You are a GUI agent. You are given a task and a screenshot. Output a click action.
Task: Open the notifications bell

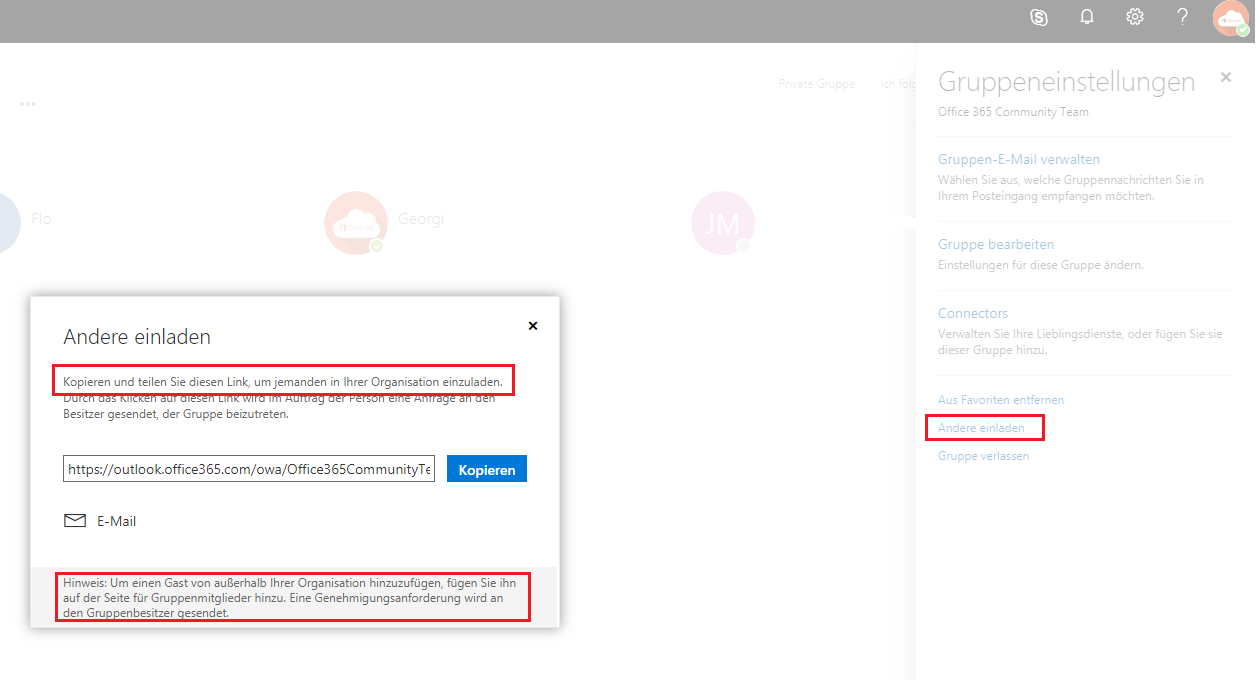click(x=1087, y=17)
